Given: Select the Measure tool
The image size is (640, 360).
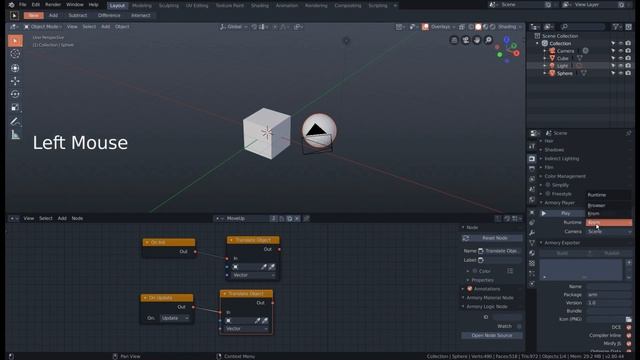Looking at the screenshot, I should click(x=15, y=135).
